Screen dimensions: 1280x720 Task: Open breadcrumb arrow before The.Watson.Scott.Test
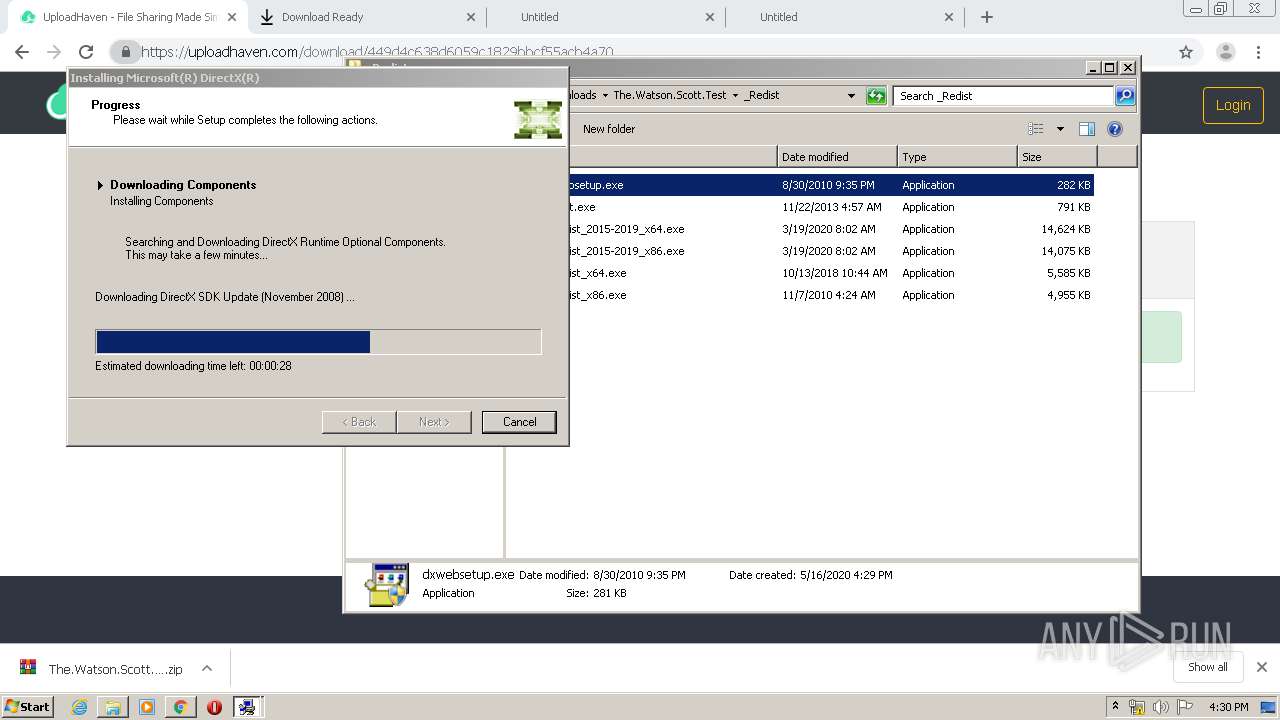click(605, 96)
